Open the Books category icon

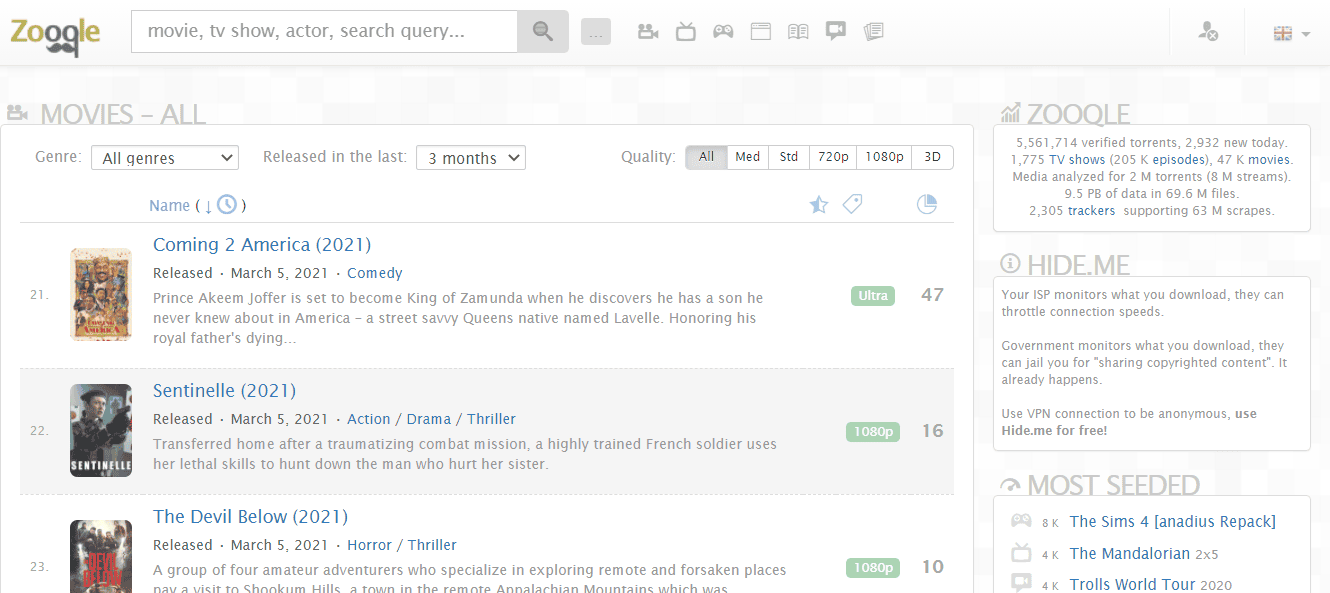[x=797, y=32]
